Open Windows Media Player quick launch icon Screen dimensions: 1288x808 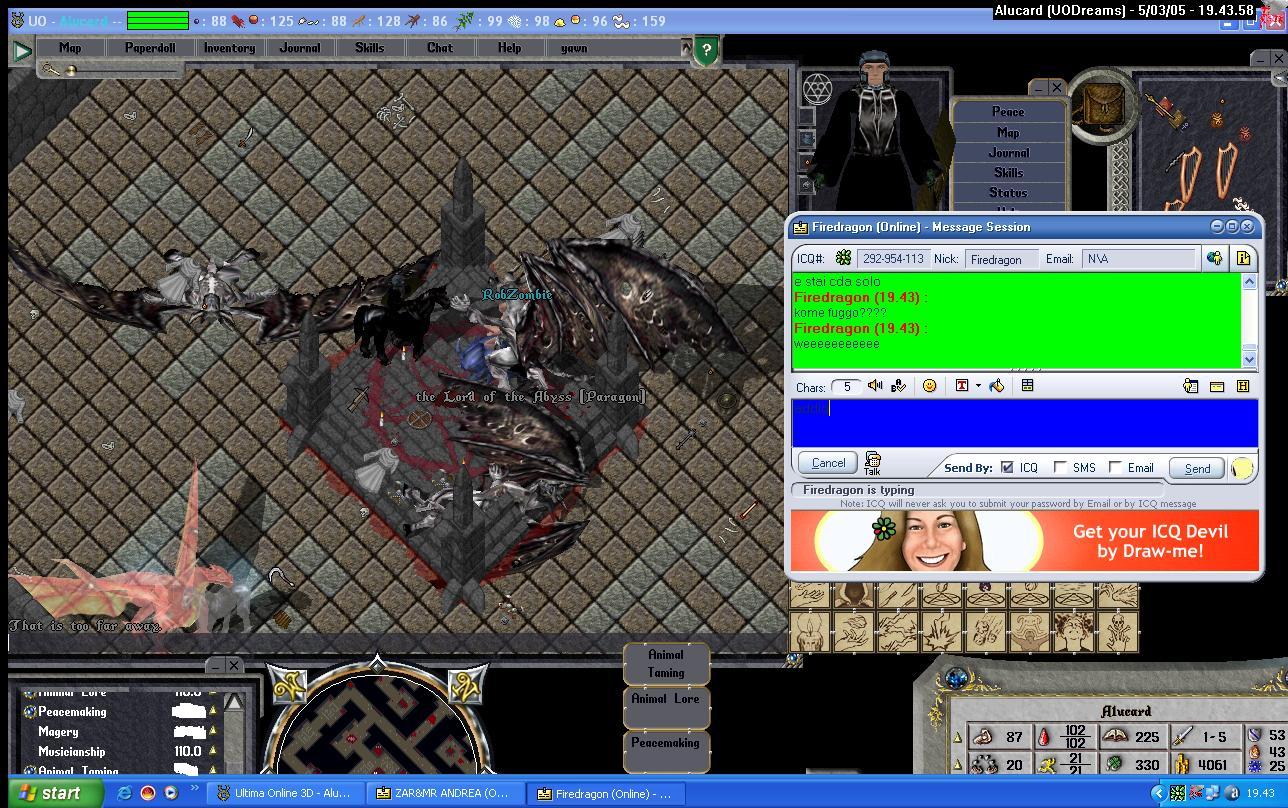(170, 793)
